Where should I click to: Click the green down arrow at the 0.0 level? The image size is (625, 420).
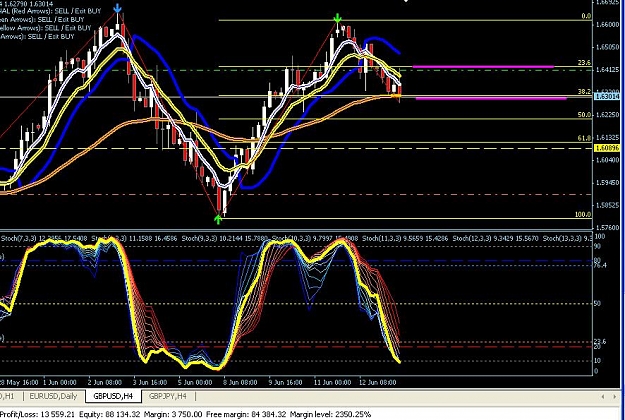tap(338, 18)
